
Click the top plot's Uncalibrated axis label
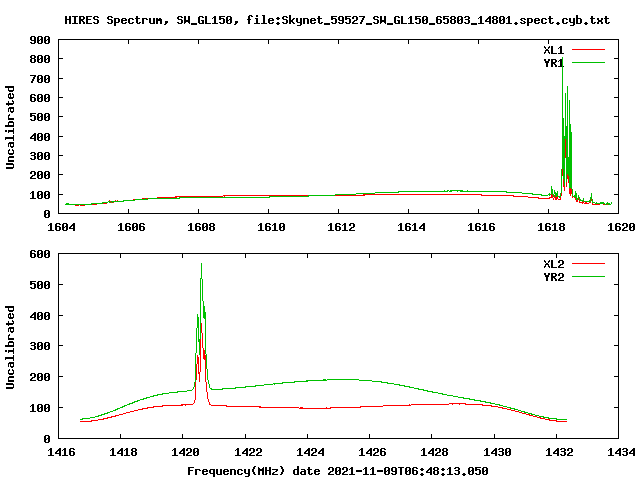[10, 127]
